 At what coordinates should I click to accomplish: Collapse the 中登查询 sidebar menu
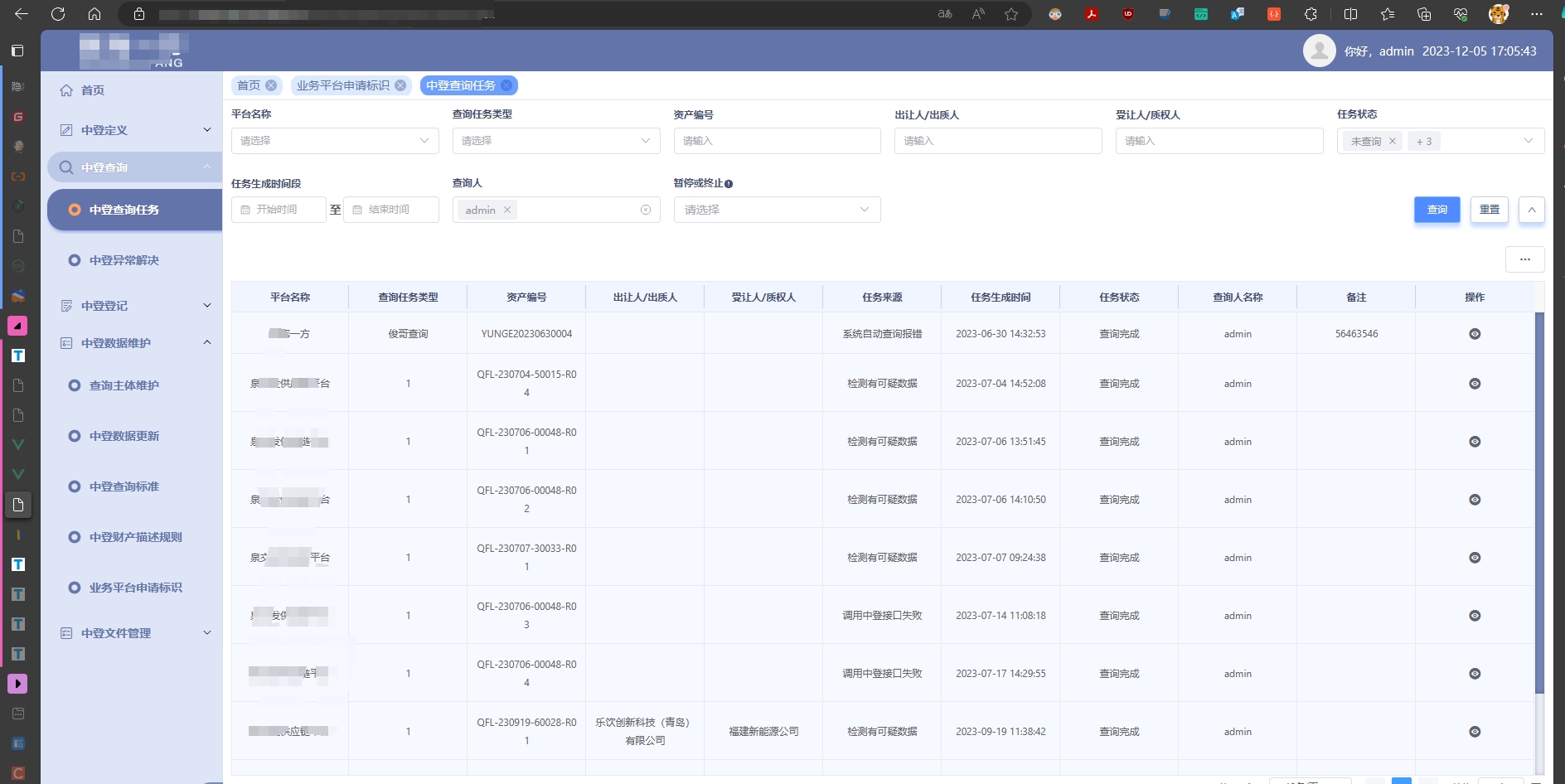click(x=135, y=167)
